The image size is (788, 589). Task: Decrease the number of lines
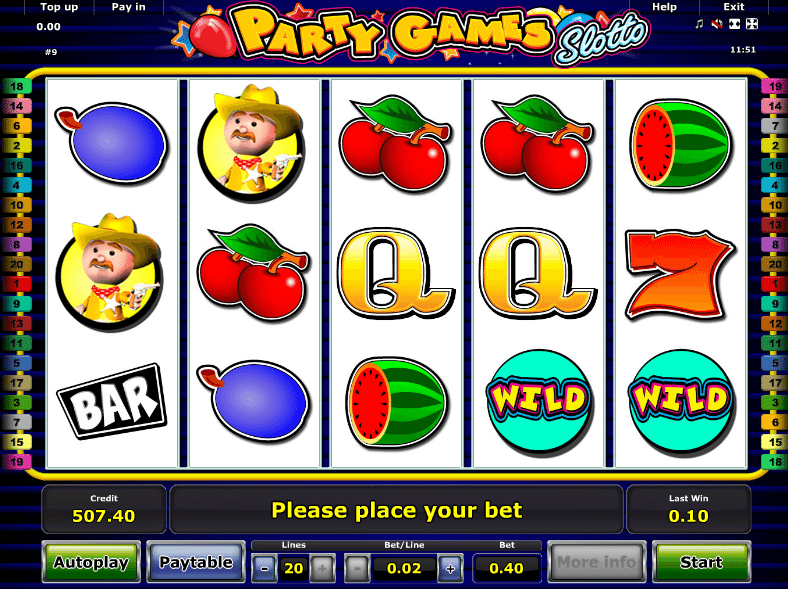click(x=264, y=568)
